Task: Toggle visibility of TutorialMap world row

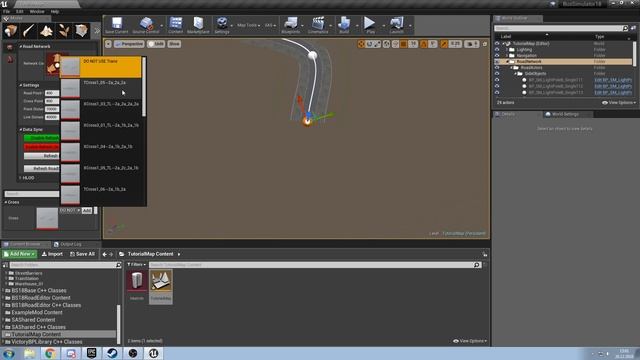Action: pyautogui.click(x=497, y=43)
